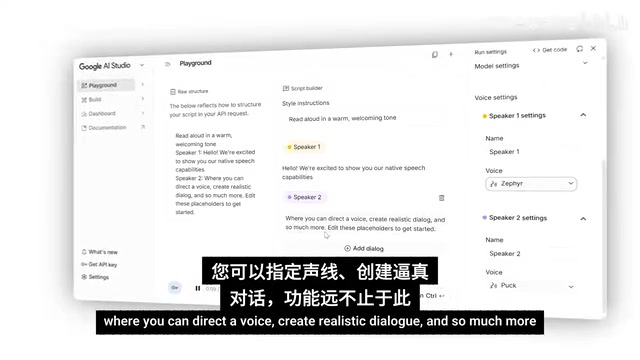Click the Google AI Studio logo
The image size is (640, 360).
pyautogui.click(x=104, y=66)
